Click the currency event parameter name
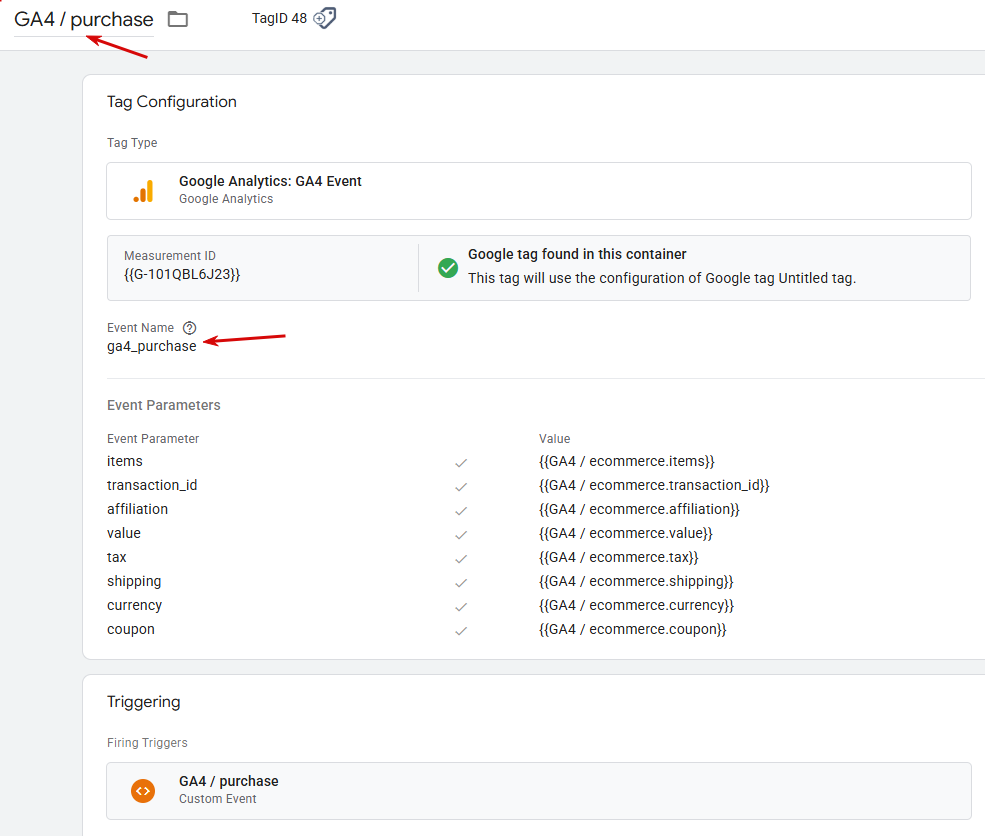Viewport: 985px width, 836px height. point(134,605)
